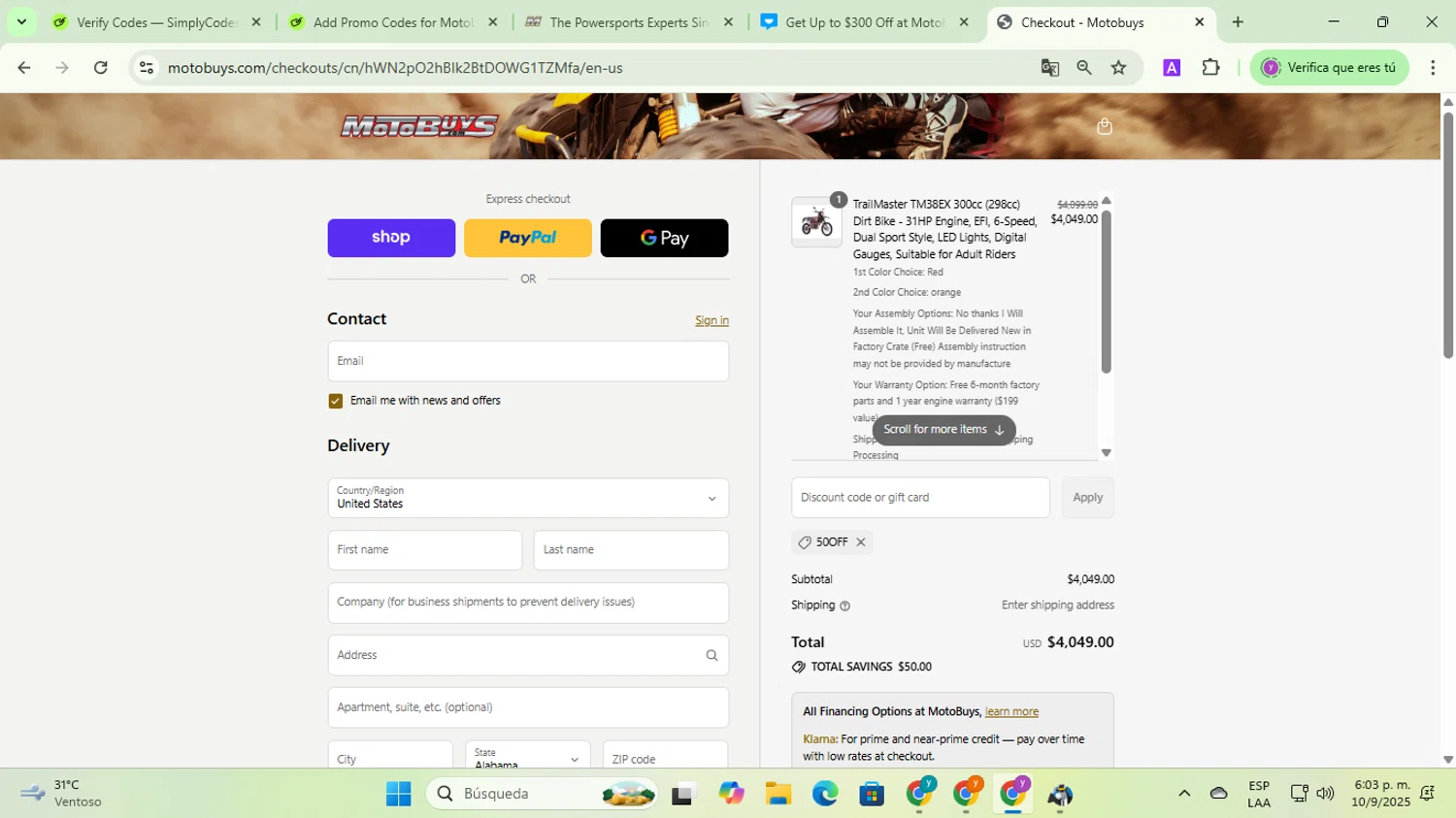
Task: Click the translate page icon
Action: 1049,68
